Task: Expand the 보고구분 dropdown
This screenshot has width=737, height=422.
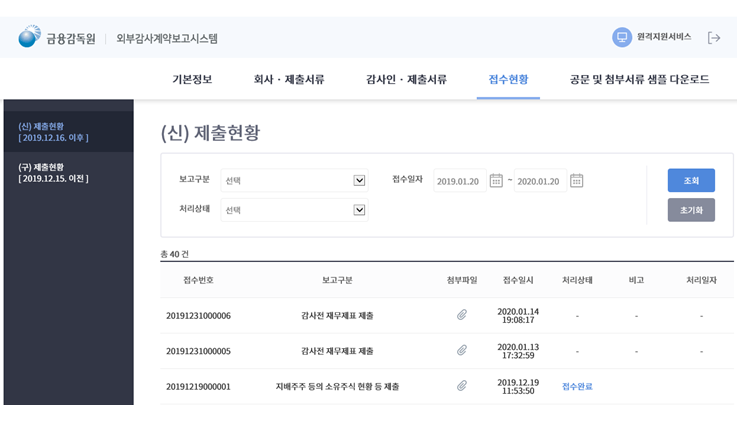Action: pos(359,181)
